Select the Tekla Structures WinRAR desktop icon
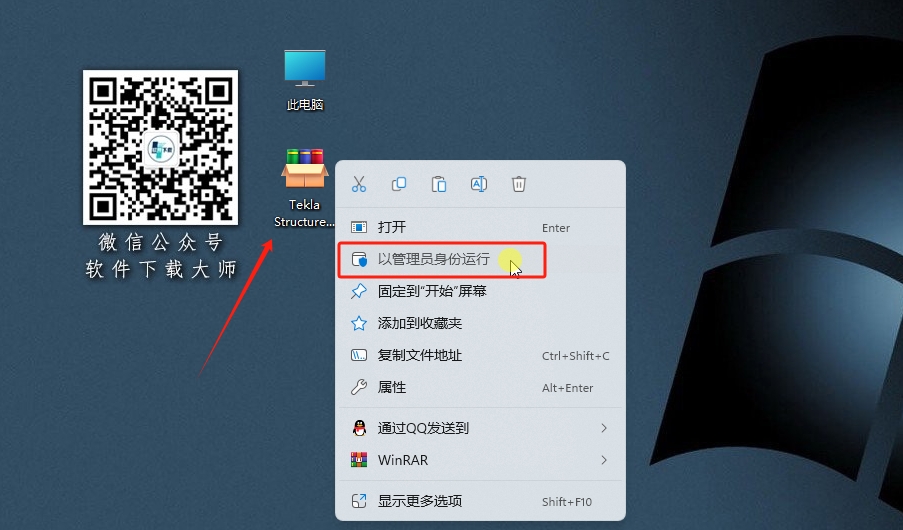The width and height of the screenshot is (903, 530). tap(304, 188)
